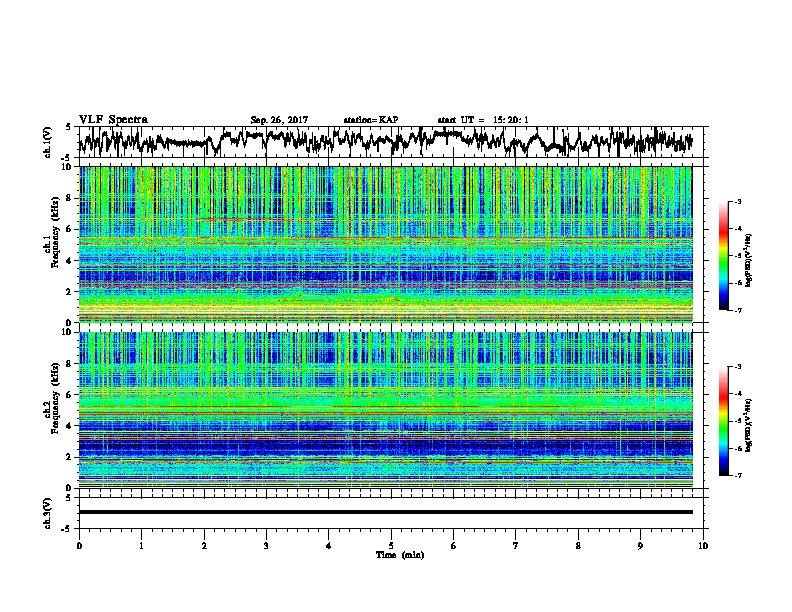Click inside the ch.1 spectrogram panel

point(386,244)
